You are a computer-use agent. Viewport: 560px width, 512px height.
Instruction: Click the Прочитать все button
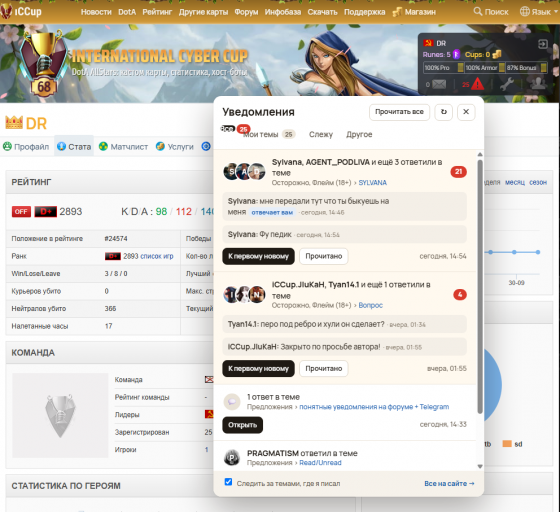tap(399, 112)
